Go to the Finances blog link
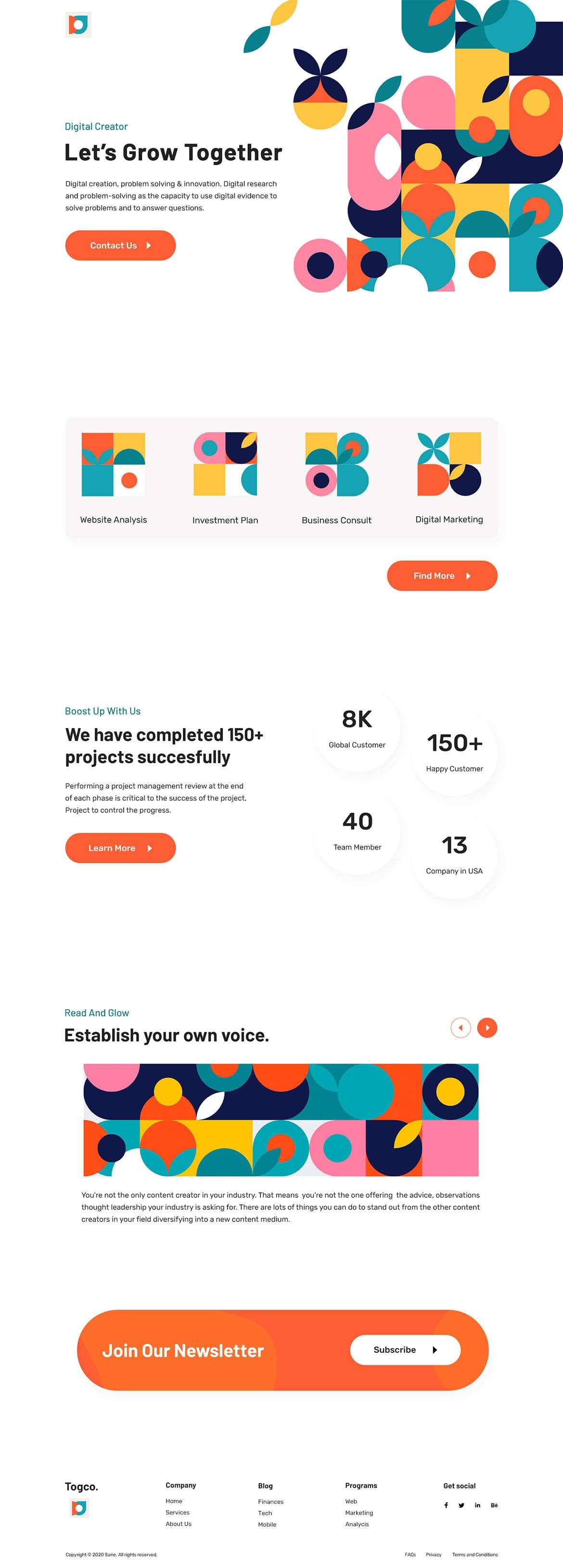 click(x=271, y=1502)
